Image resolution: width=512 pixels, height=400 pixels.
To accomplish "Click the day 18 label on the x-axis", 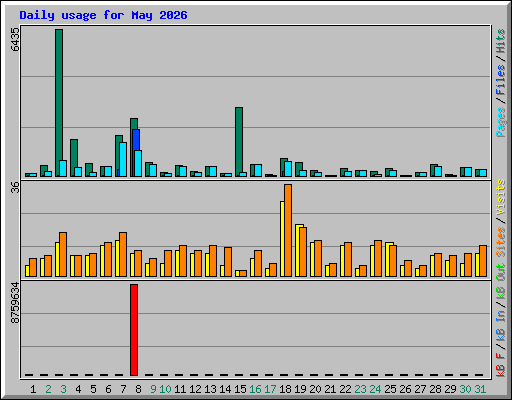I will click(285, 389).
